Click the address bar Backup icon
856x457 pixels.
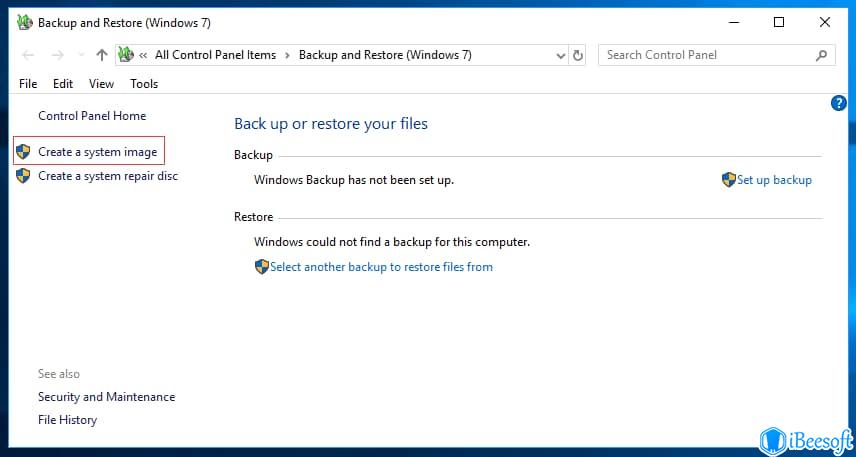126,55
